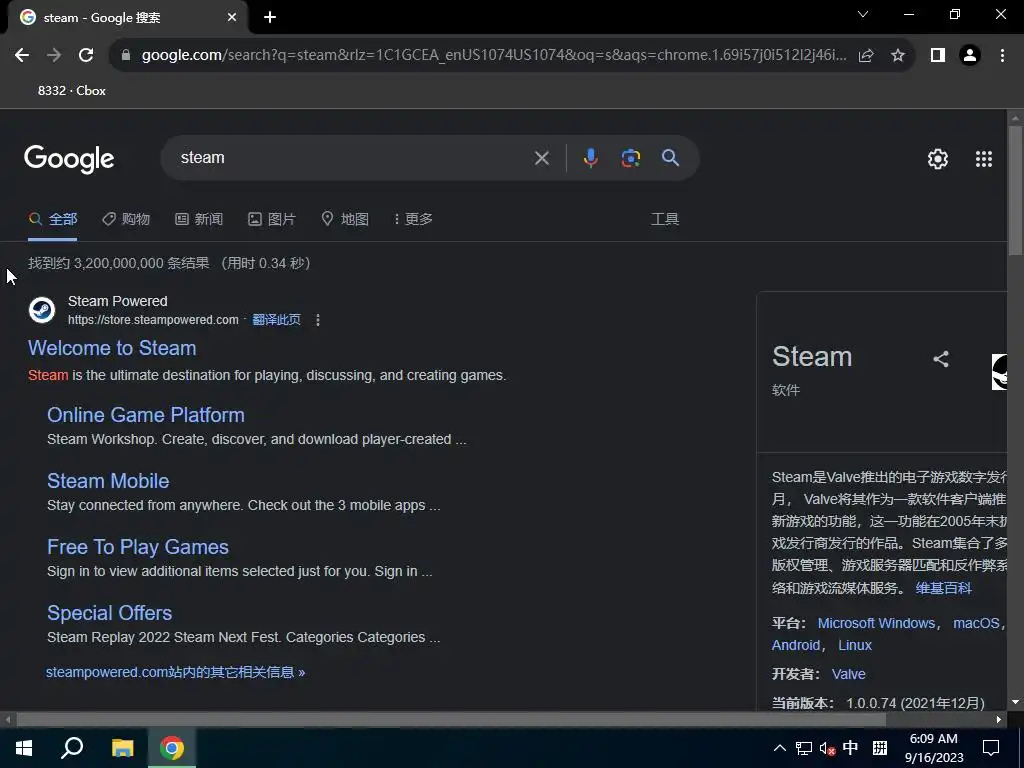Switch to the 新闻 tab
This screenshot has width=1024, height=768.
click(x=199, y=219)
